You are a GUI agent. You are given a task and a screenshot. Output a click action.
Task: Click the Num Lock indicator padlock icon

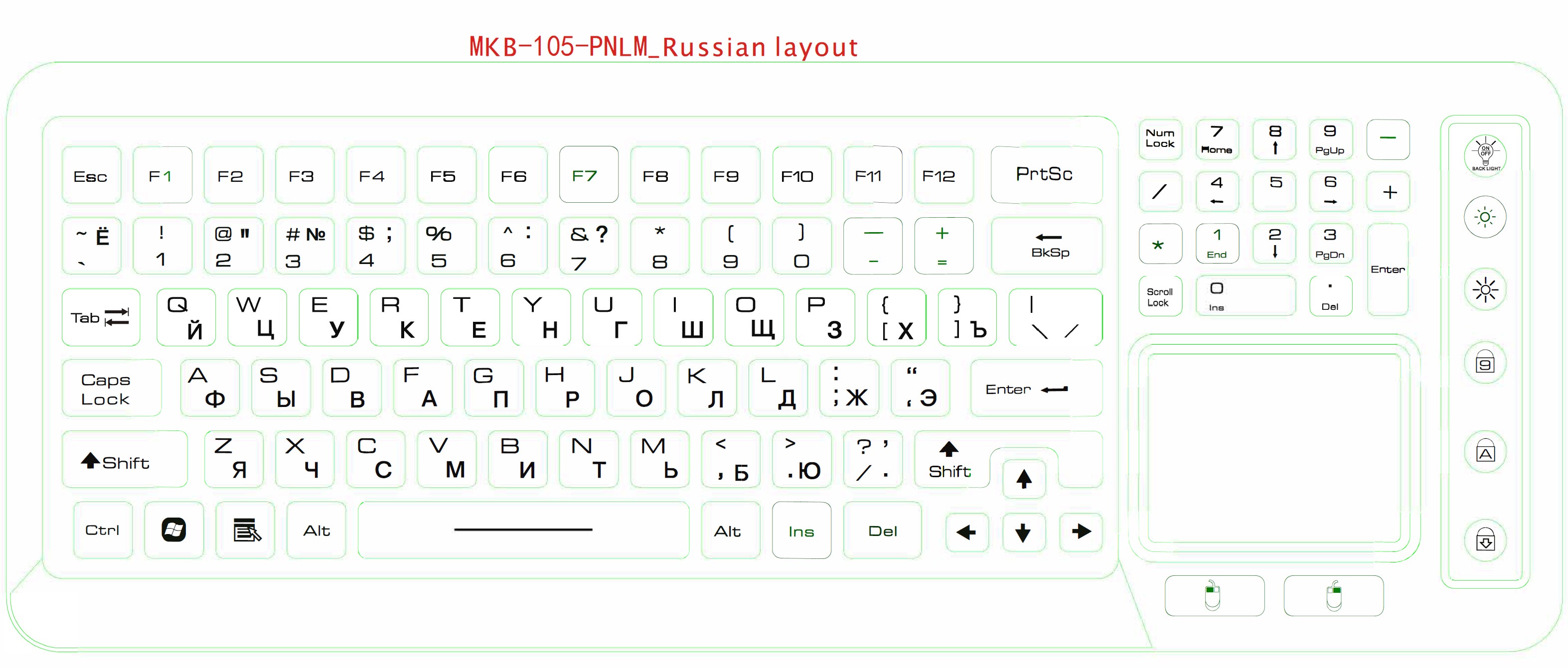[1485, 363]
